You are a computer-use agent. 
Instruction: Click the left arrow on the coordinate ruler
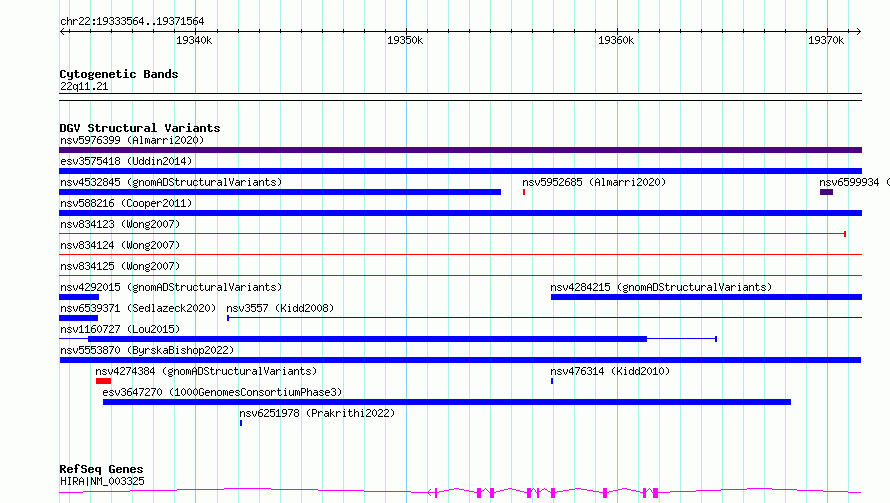coord(63,31)
